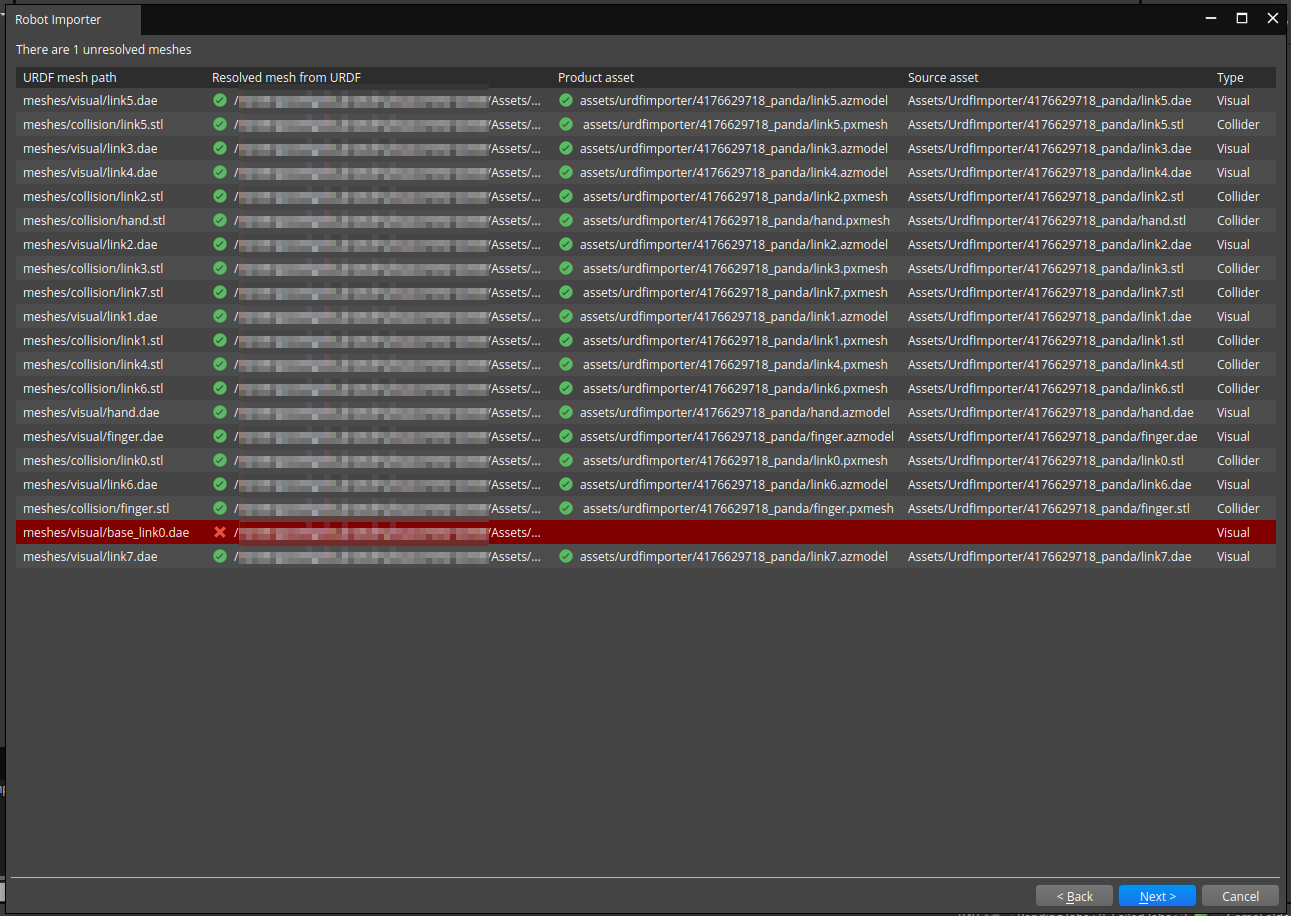Screen dimensions: 1291x916
Task: Click the Source asset column header
Action: (x=943, y=77)
